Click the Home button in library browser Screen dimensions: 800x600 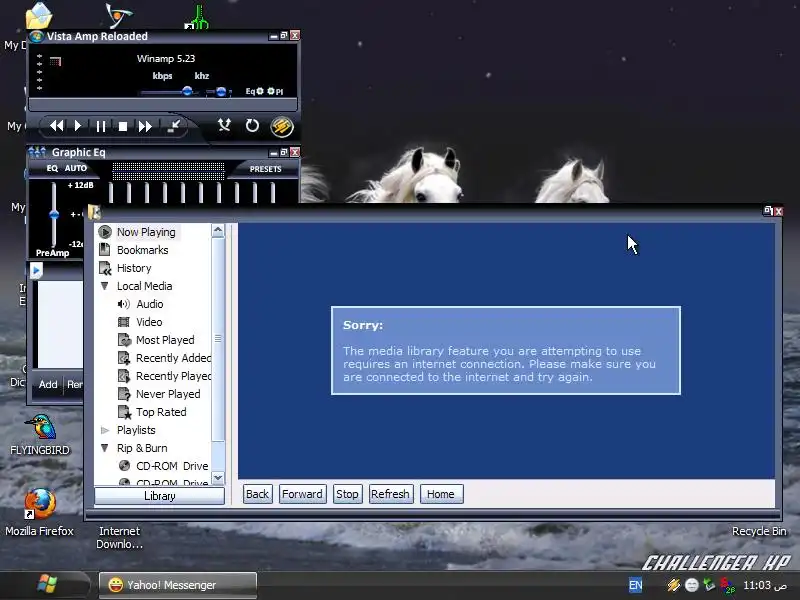441,494
